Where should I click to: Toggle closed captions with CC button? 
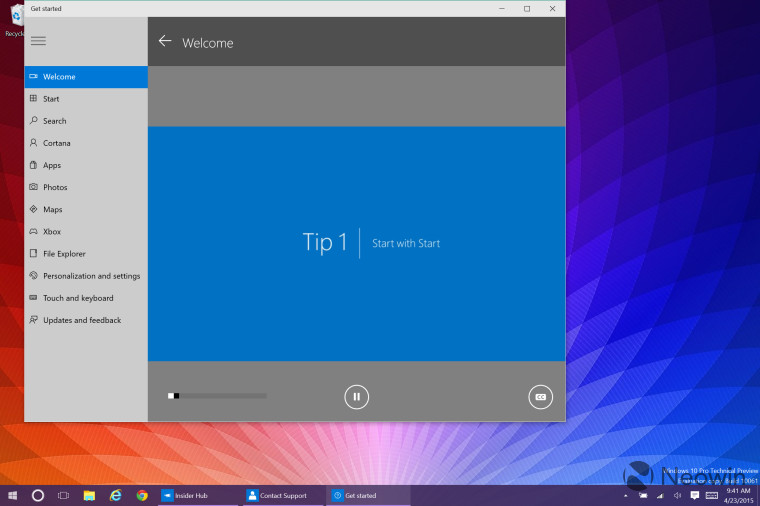(x=540, y=397)
